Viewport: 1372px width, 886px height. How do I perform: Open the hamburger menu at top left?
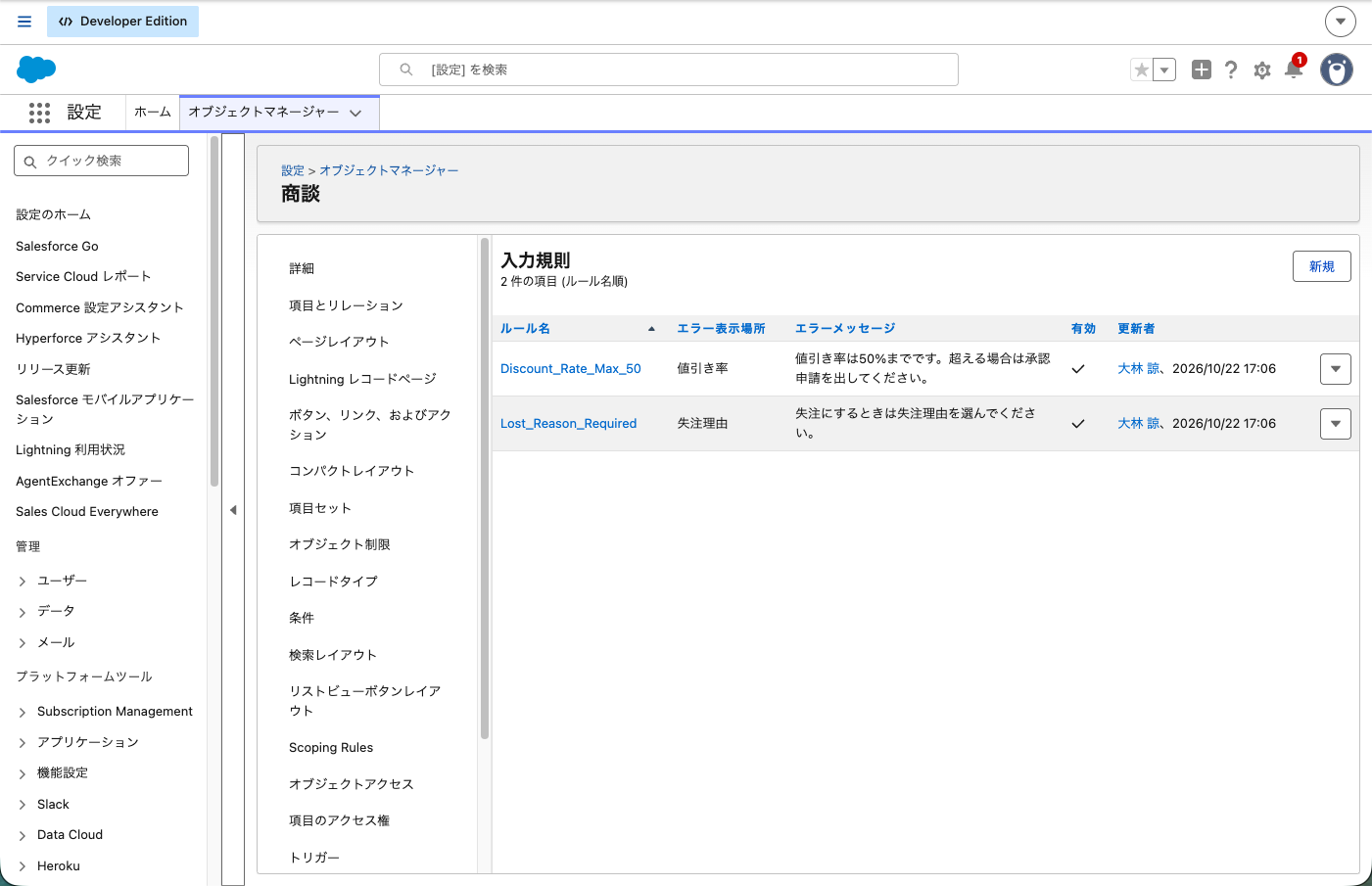pos(24,22)
